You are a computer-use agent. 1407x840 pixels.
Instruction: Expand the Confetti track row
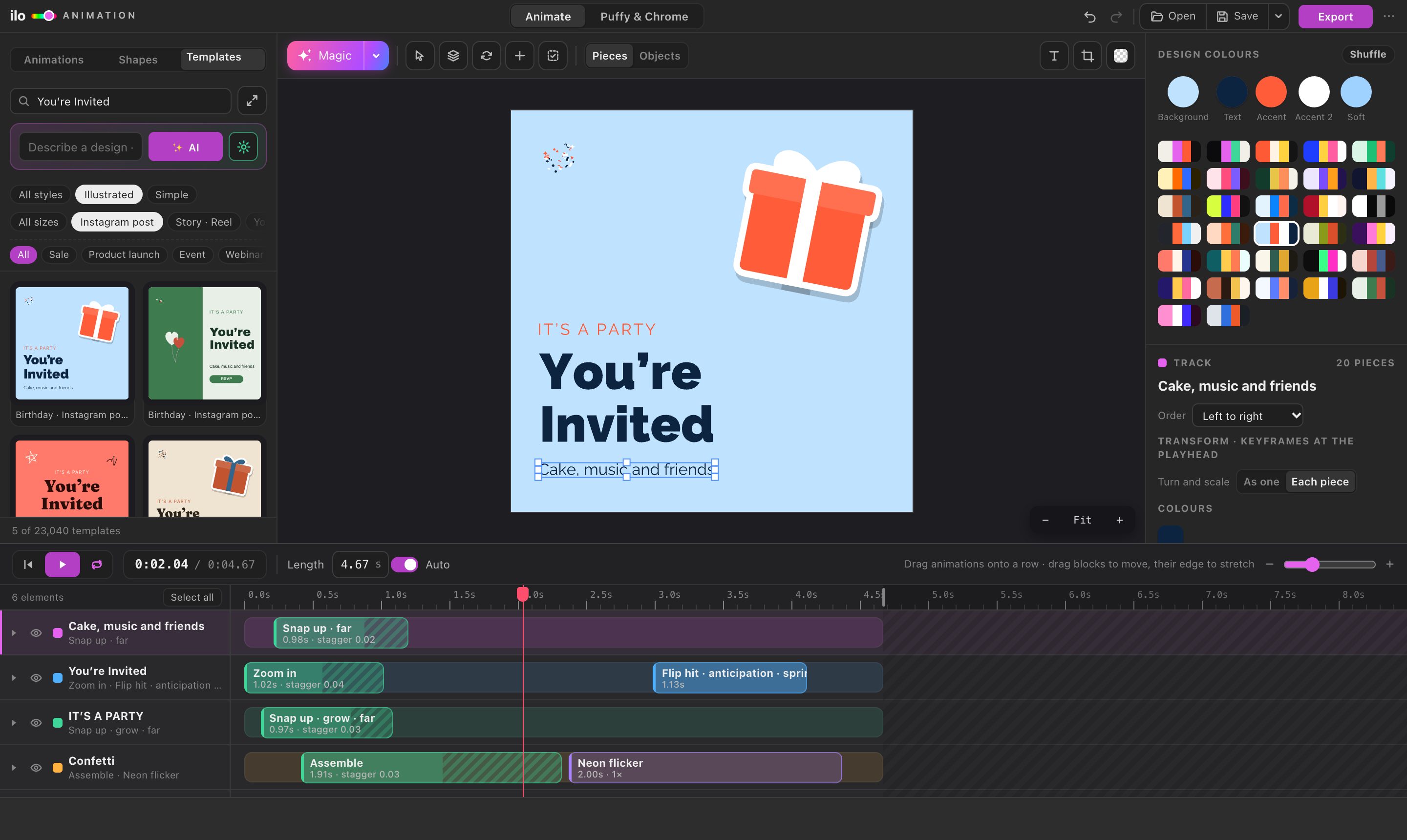[14, 768]
